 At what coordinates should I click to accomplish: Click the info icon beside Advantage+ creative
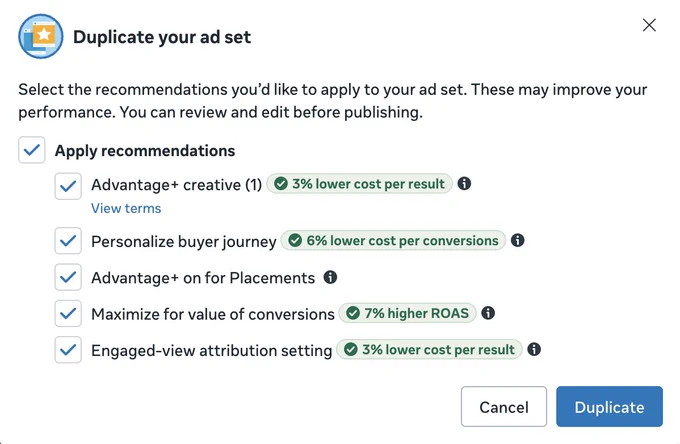pyautogui.click(x=464, y=183)
